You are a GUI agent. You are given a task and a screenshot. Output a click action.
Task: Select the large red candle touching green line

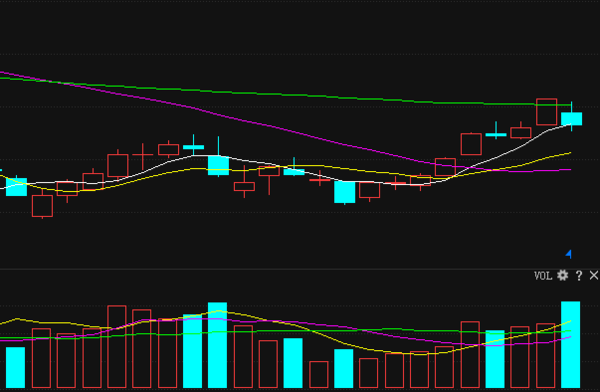point(546,112)
